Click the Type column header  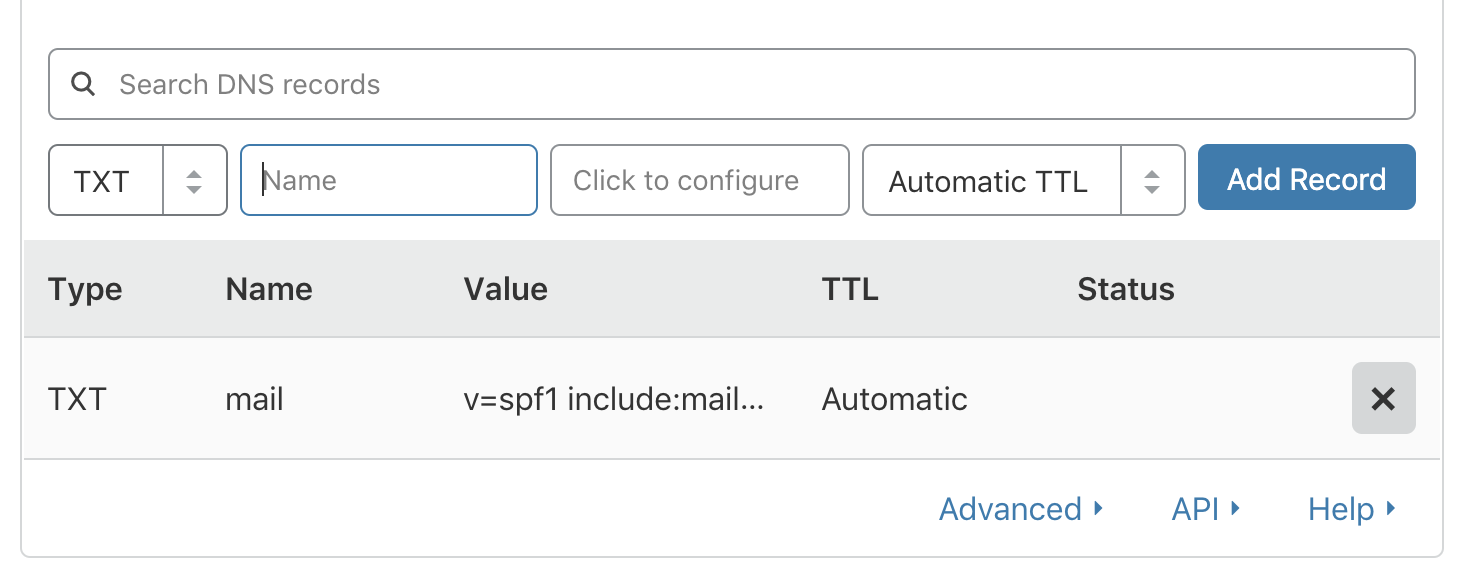click(x=85, y=290)
